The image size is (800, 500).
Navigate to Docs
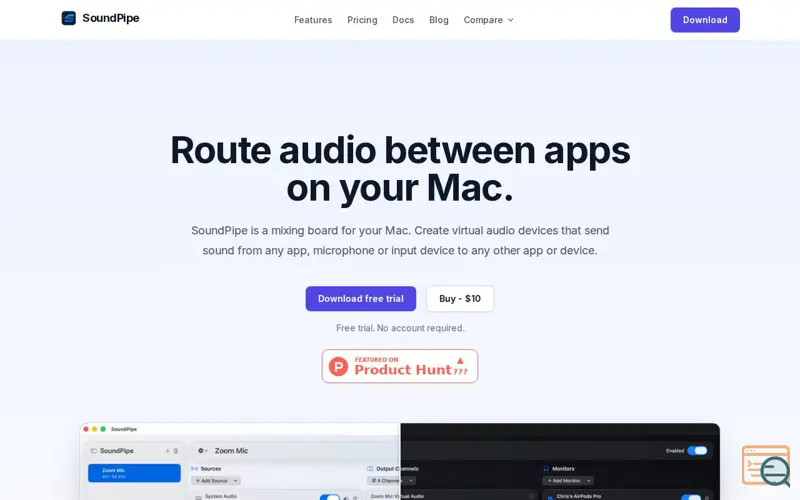click(403, 20)
